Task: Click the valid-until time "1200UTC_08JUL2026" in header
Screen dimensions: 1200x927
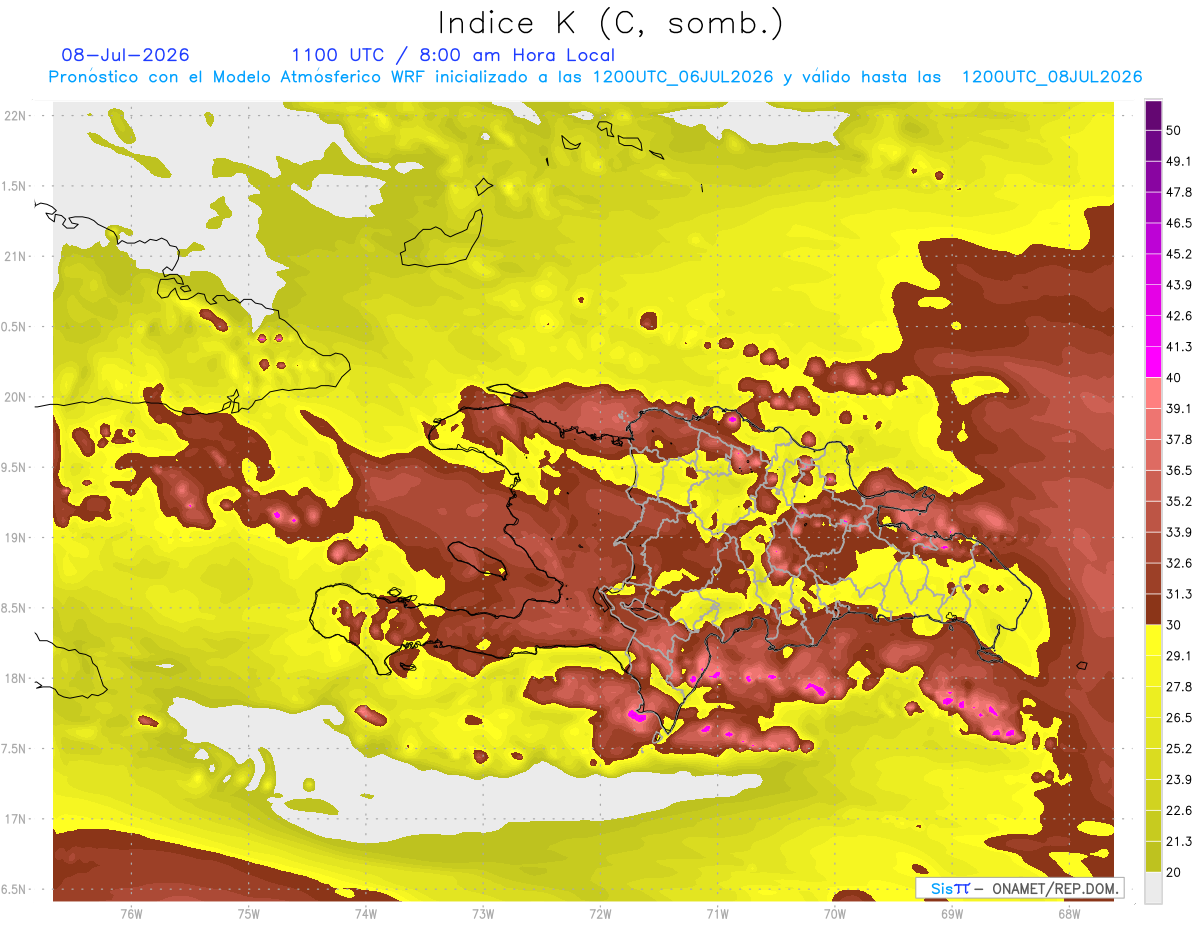Action: pyautogui.click(x=1051, y=77)
